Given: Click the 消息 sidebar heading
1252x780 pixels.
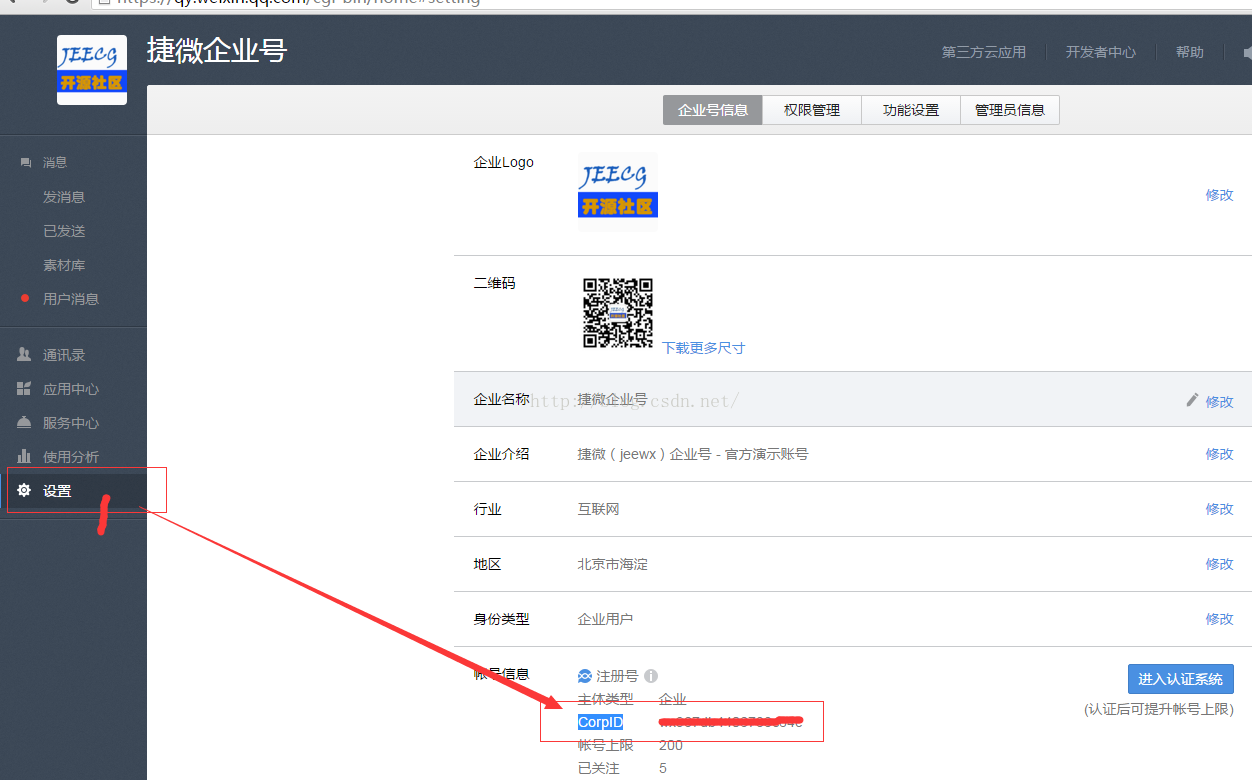Looking at the screenshot, I should coord(55,162).
